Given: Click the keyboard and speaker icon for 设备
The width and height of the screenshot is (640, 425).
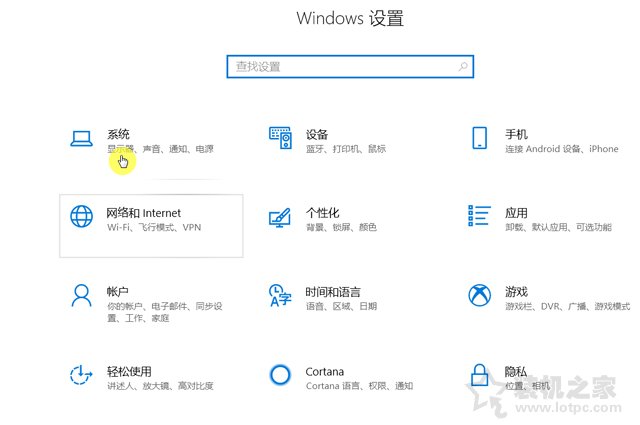Looking at the screenshot, I should [280, 138].
